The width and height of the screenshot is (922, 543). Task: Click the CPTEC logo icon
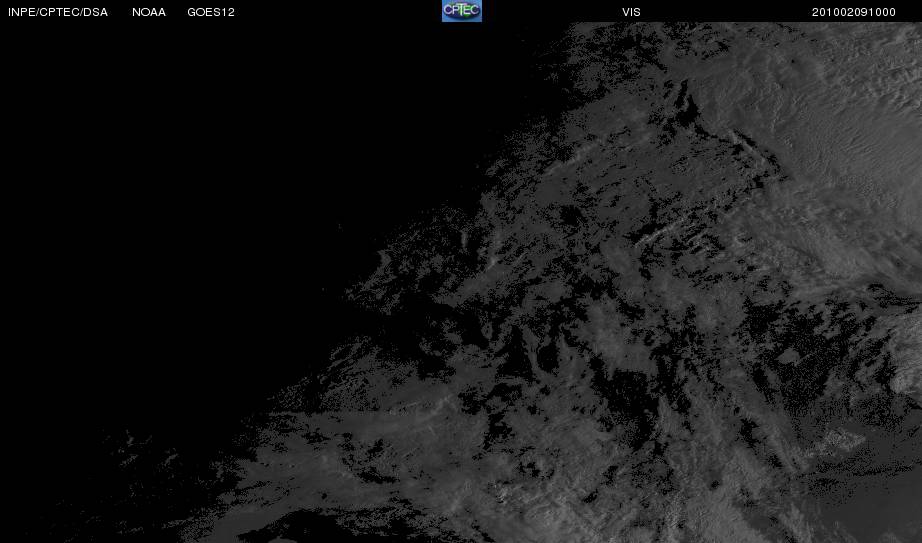point(462,11)
